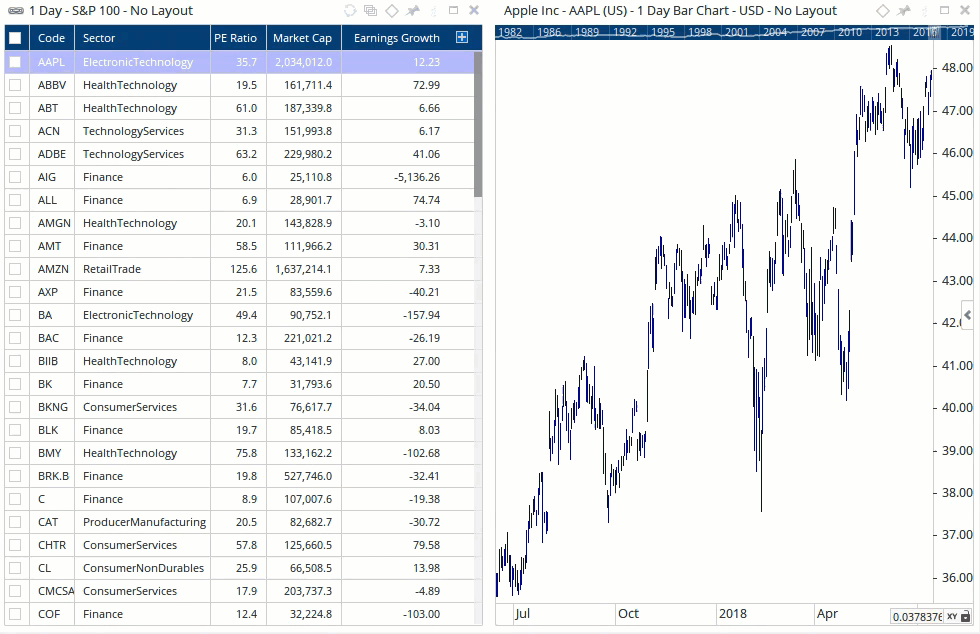980x634 pixels.
Task: Click the CHTR code cell
Action: click(52, 545)
